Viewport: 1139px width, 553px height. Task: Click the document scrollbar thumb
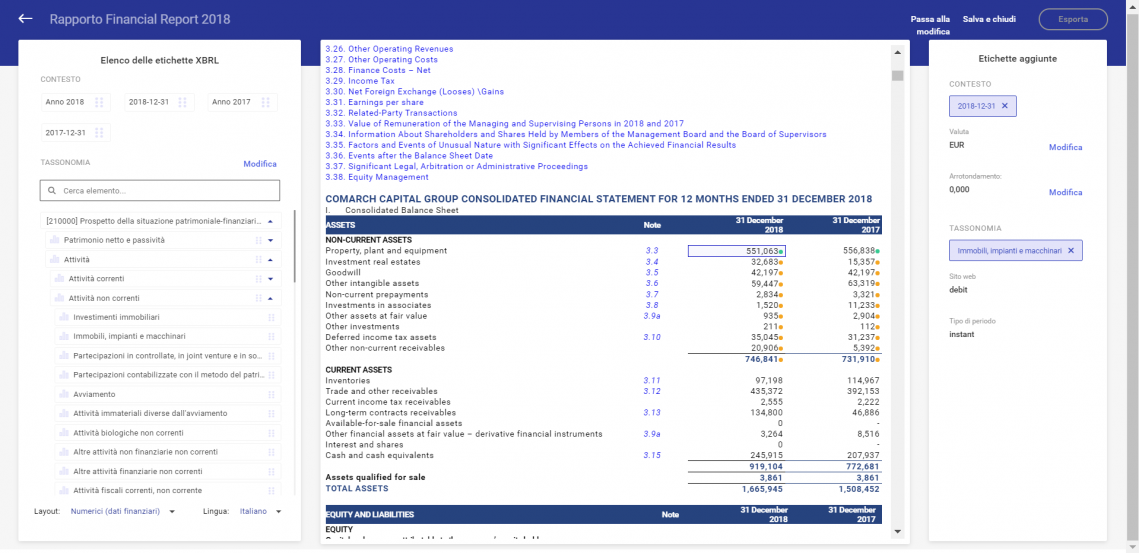897,76
